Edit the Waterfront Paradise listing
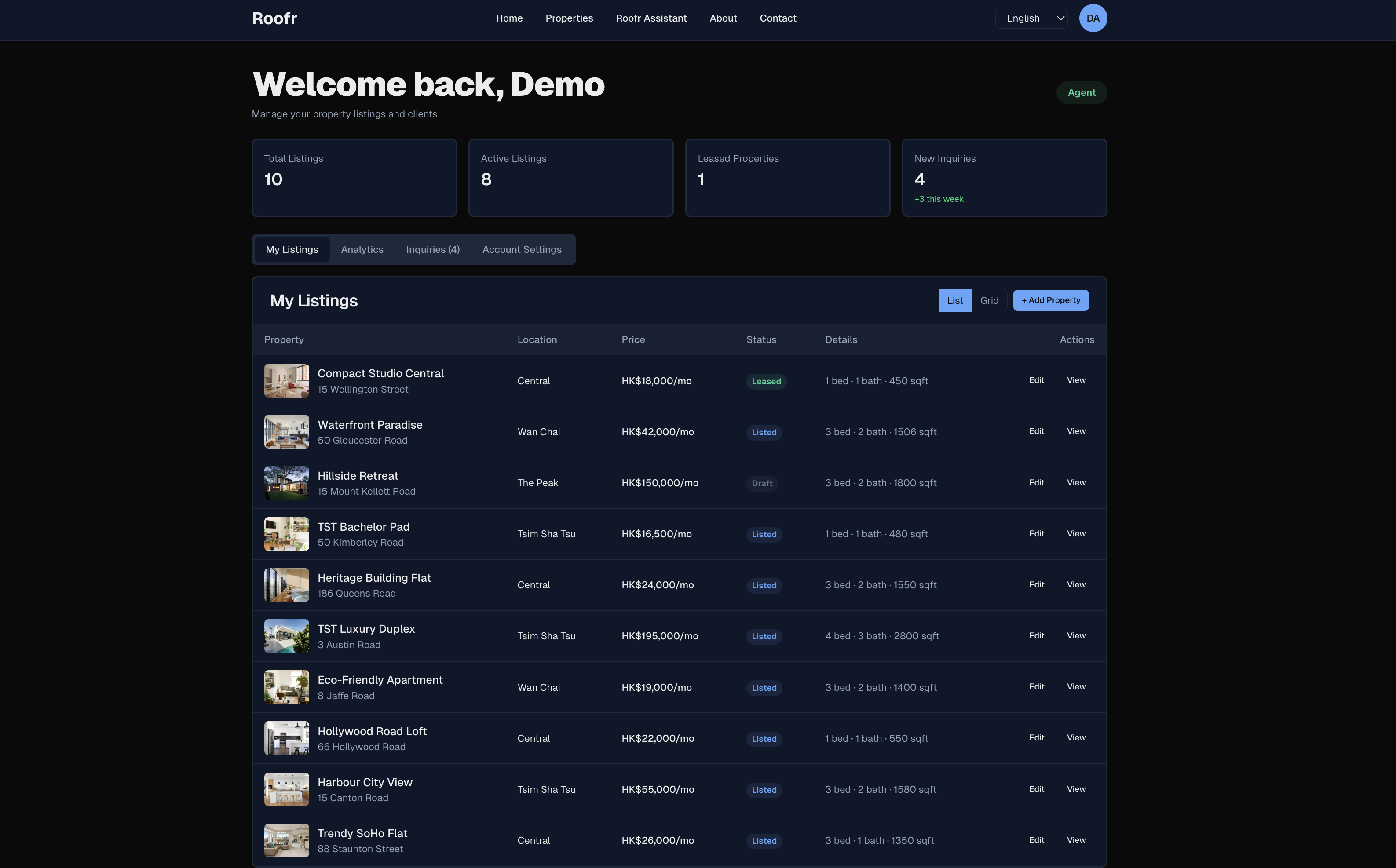This screenshot has height=868, width=1396. pos(1036,431)
